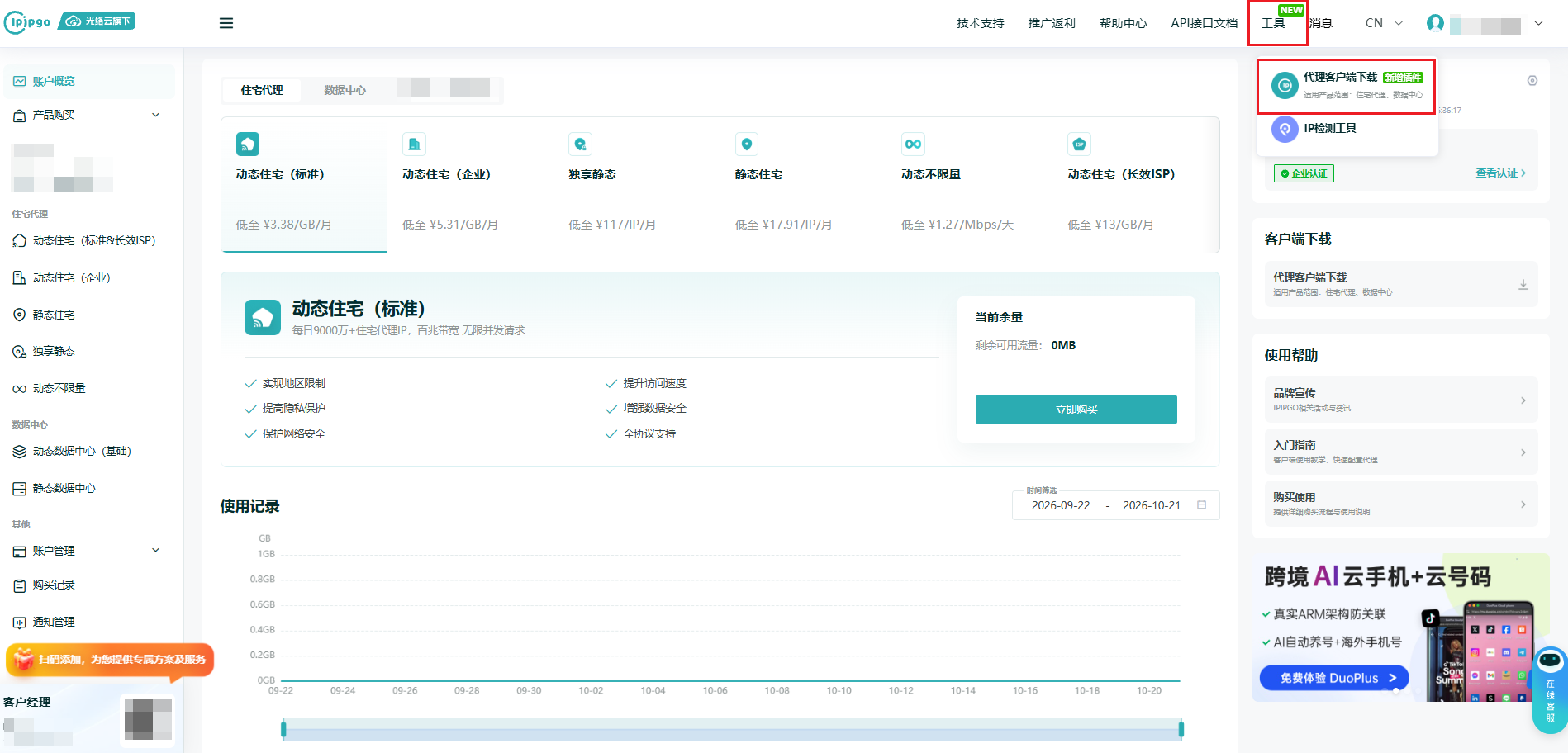Select 代理客户端下载 from tools dropdown

(1347, 85)
